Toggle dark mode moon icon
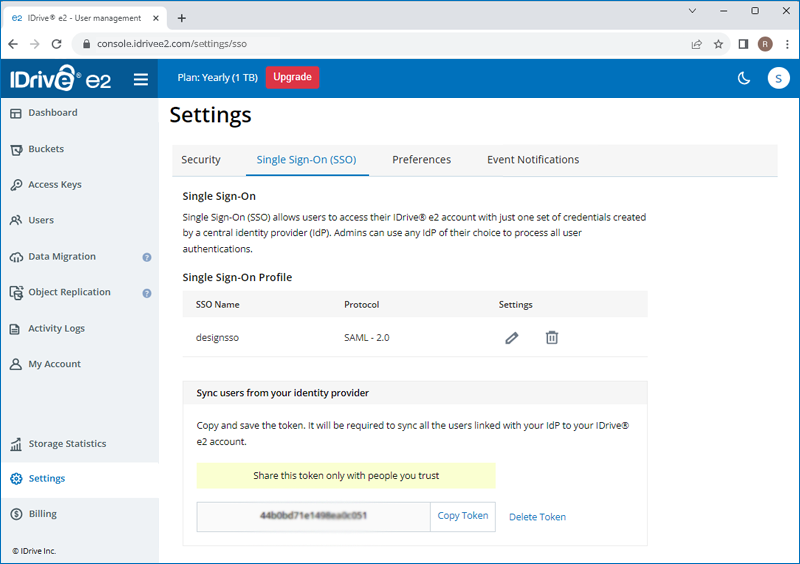The height and width of the screenshot is (564, 800). coord(744,79)
